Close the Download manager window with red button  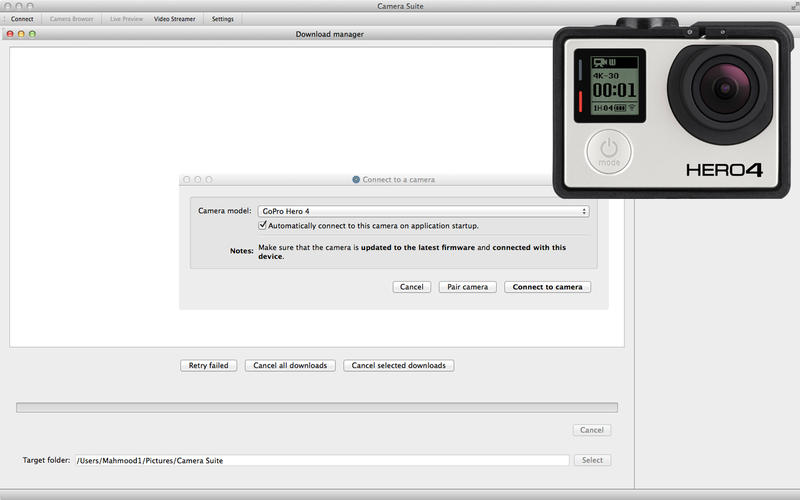pos(10,34)
